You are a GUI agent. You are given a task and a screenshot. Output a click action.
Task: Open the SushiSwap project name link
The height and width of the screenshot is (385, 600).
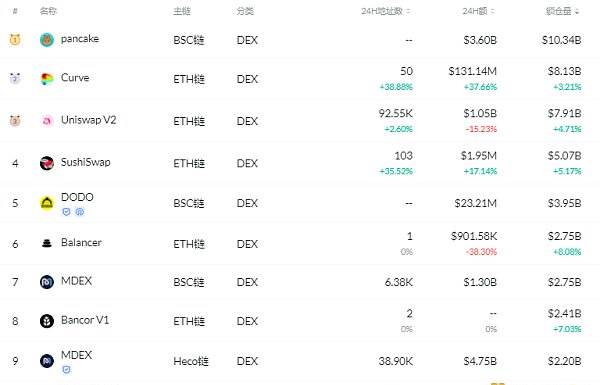pos(86,162)
